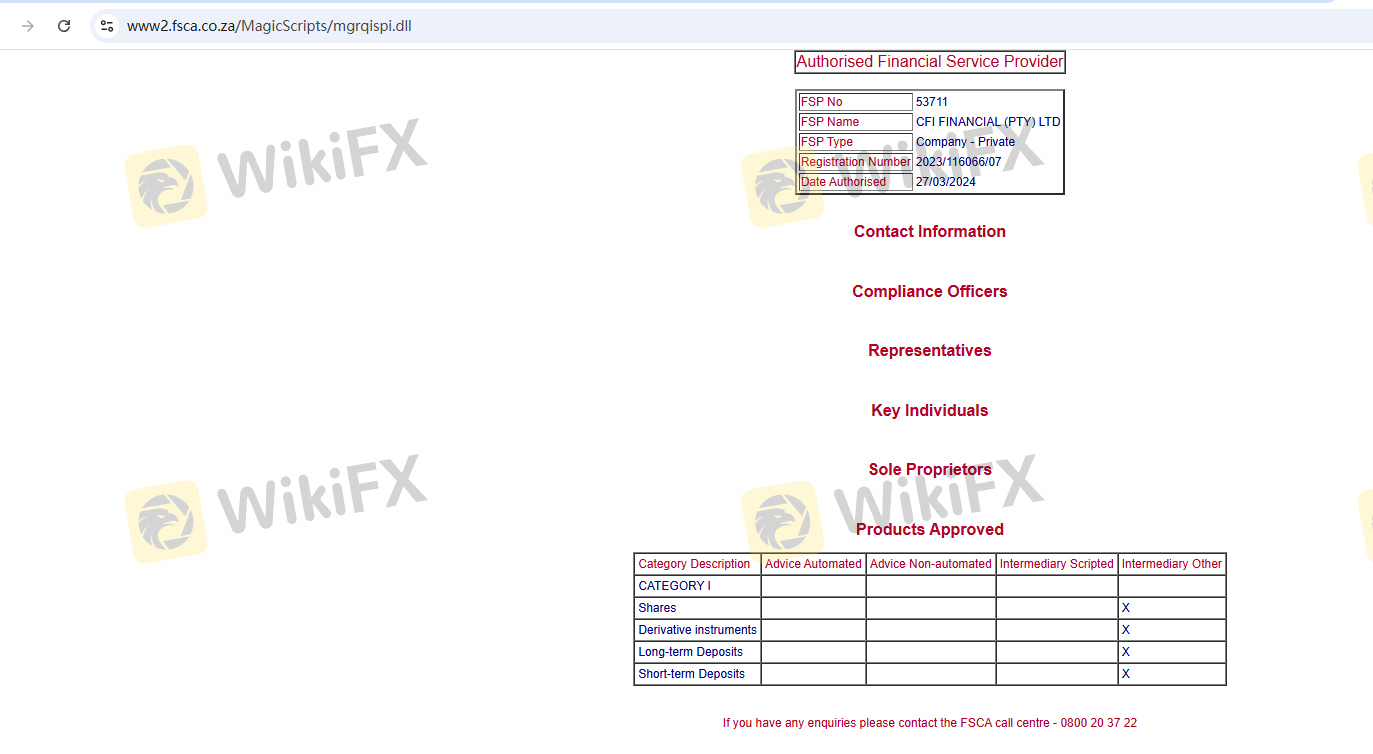This screenshot has height=754, width=1373.
Task: Click the Intermediary Other column header
Action: coord(1171,564)
